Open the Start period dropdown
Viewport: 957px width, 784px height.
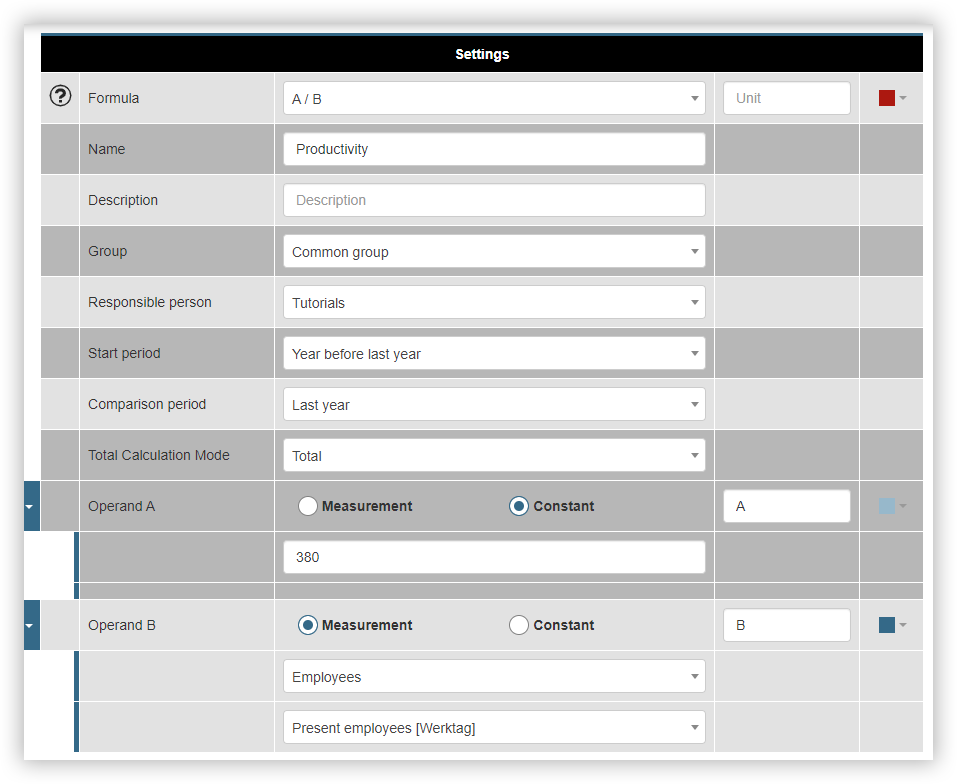point(694,353)
